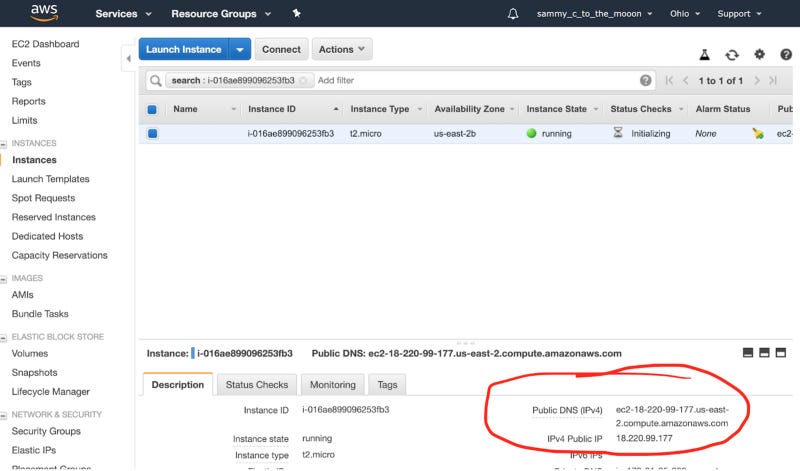Image resolution: width=800 pixels, height=471 pixels.
Task: Collapse the IMAGES sidebar section
Action: 4,279
